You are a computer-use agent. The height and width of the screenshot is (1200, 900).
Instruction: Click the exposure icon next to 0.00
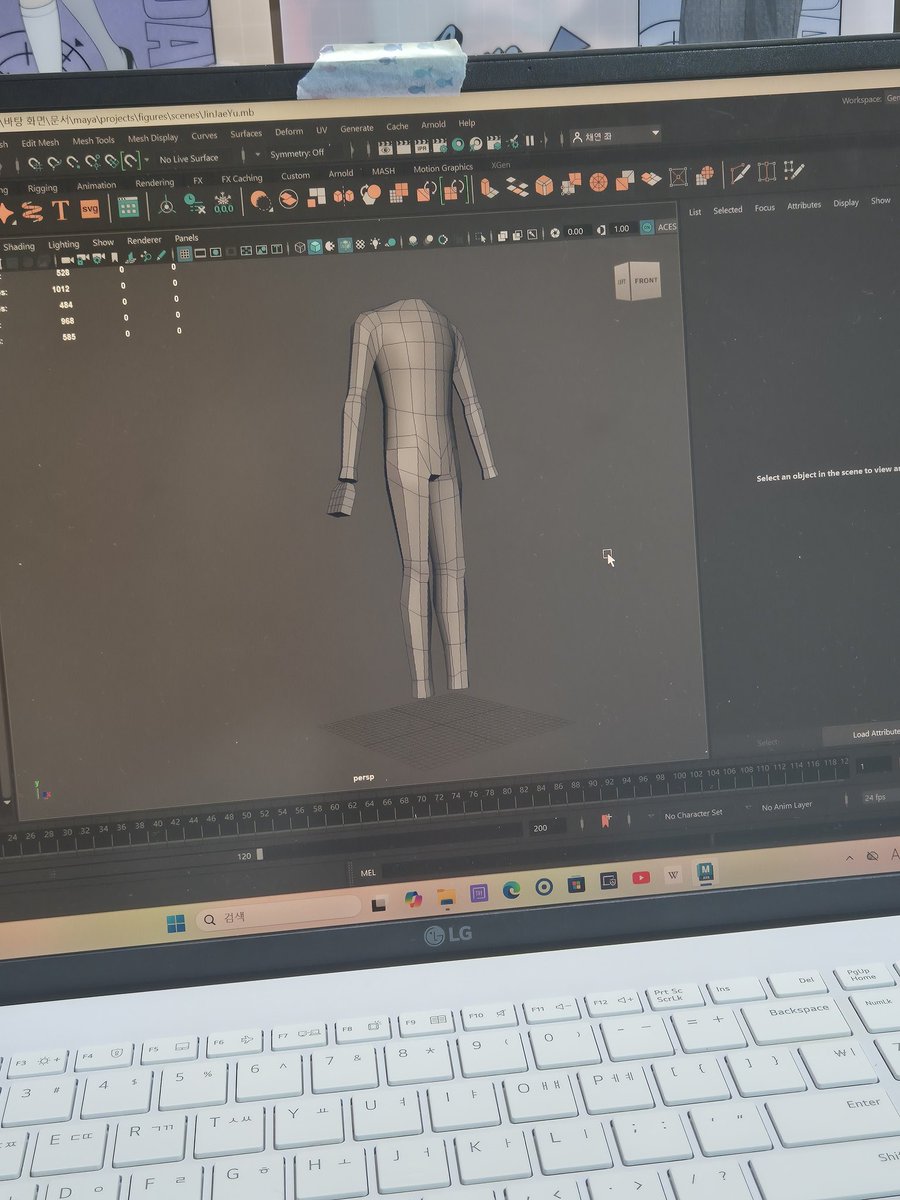click(556, 232)
